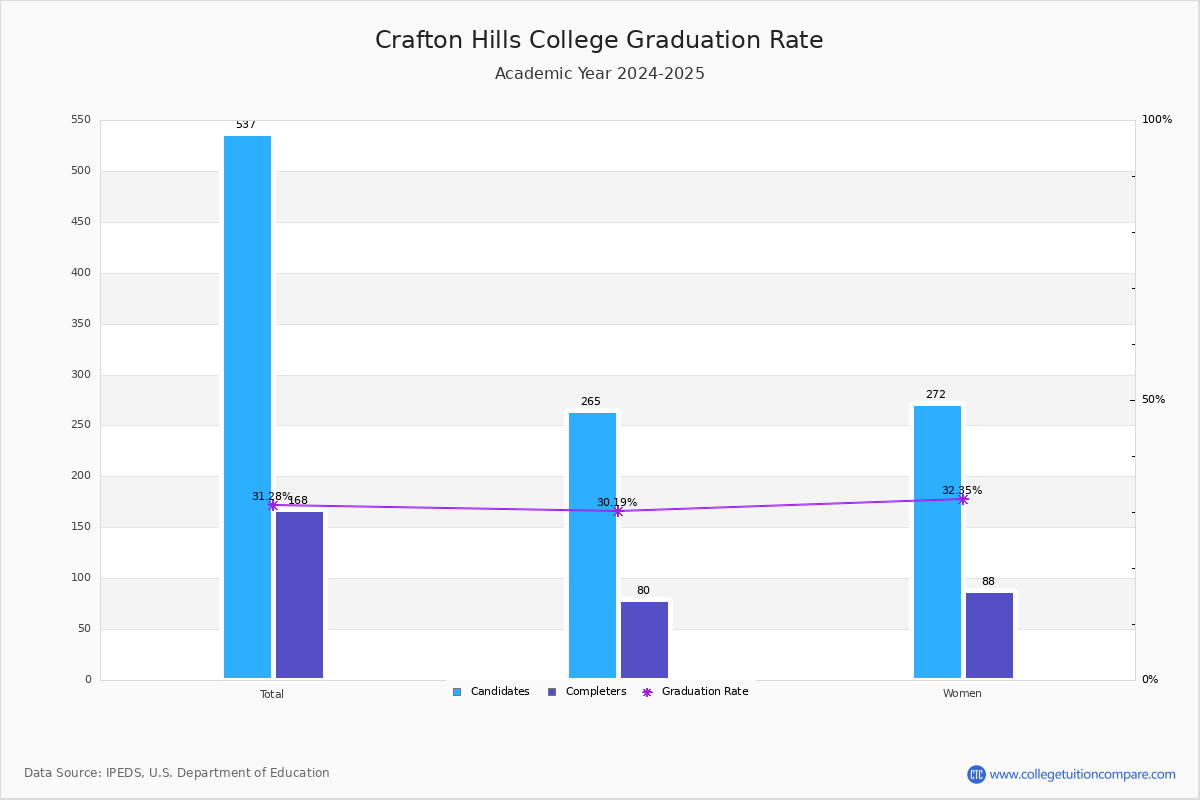Click the Completers purple legend swatch

[x=552, y=692]
